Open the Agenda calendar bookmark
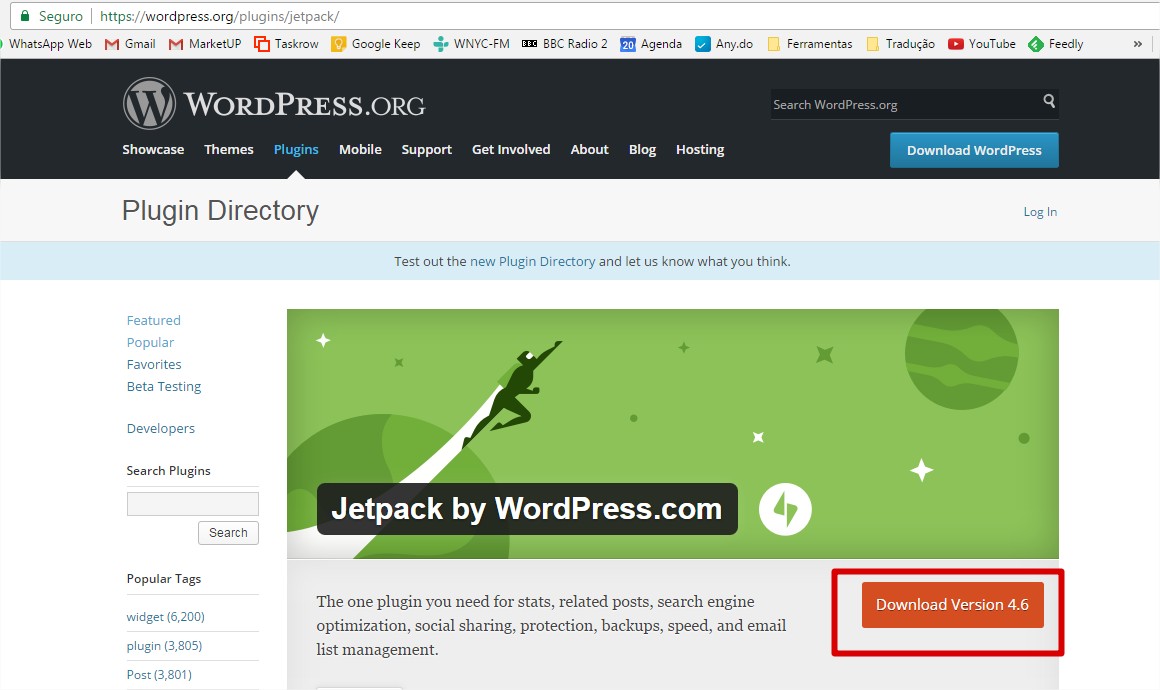 (651, 44)
